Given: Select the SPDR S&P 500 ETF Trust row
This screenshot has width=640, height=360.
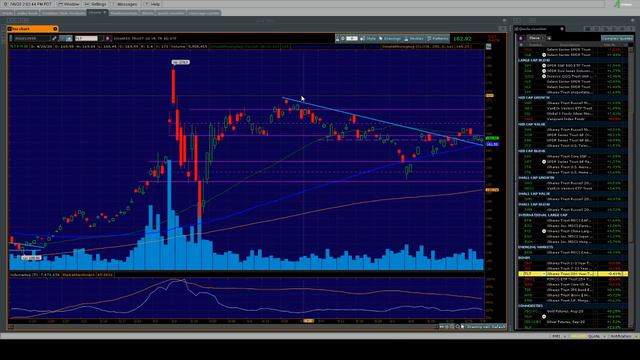Looking at the screenshot, I should 573,65.
